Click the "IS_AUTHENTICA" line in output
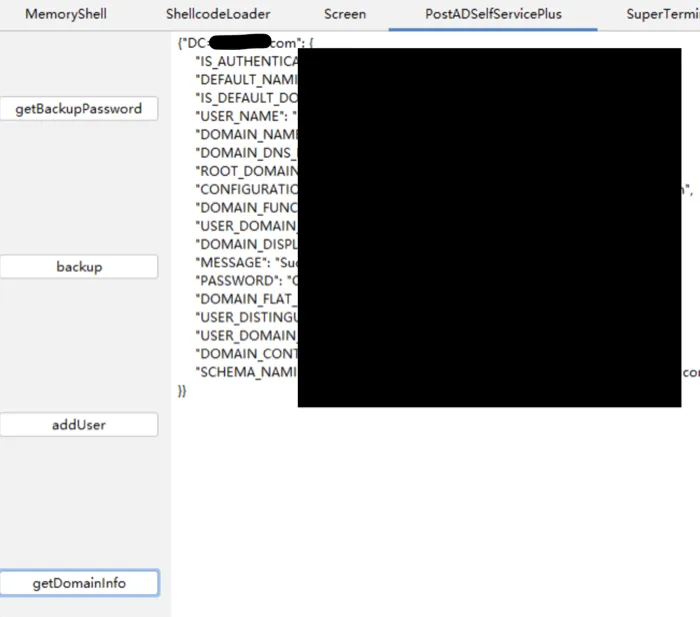 (247, 61)
